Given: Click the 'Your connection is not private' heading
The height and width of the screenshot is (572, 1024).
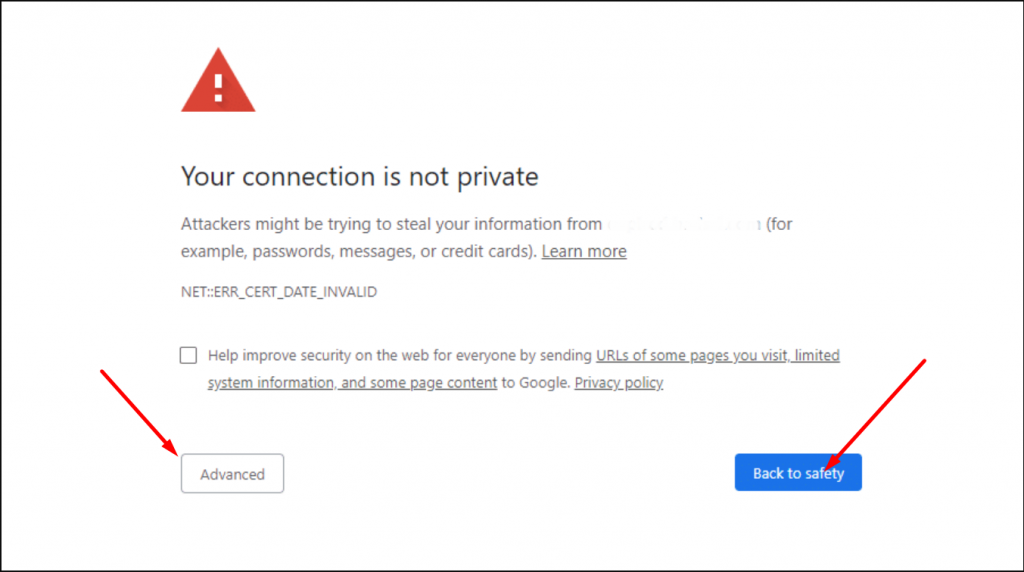Looking at the screenshot, I should (359, 177).
